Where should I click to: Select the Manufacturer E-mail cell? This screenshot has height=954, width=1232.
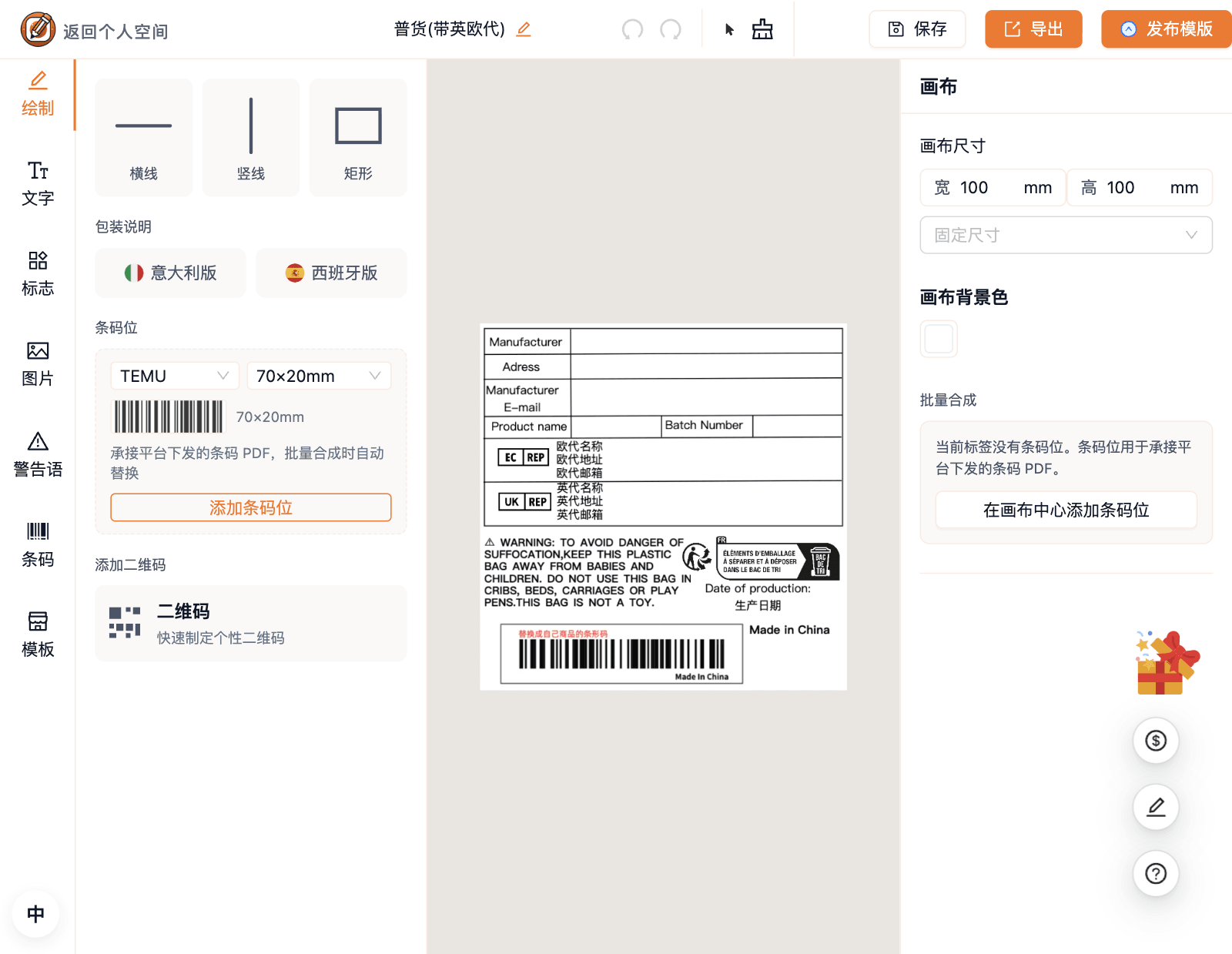pyautogui.click(x=527, y=398)
